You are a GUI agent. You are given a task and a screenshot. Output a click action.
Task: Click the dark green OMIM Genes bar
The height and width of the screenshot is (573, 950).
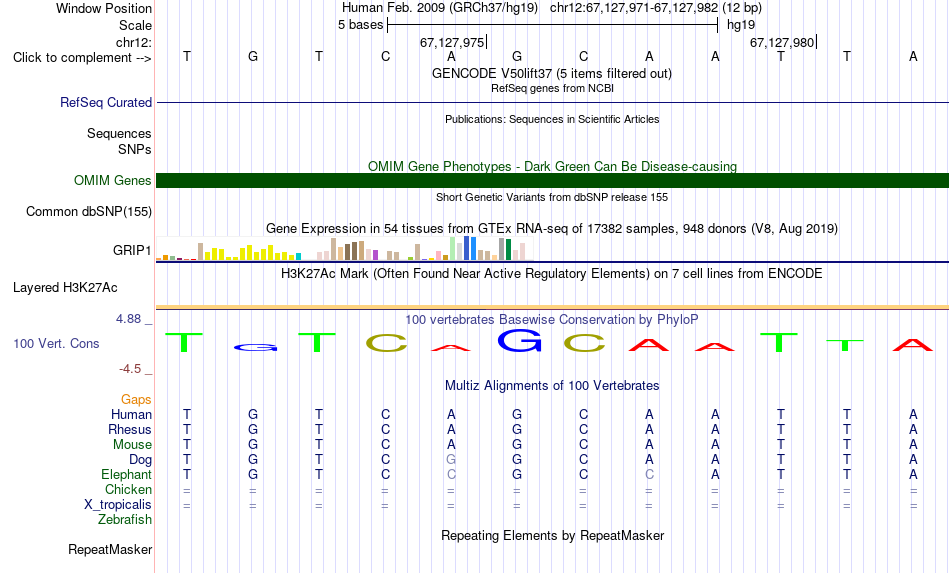point(552,181)
